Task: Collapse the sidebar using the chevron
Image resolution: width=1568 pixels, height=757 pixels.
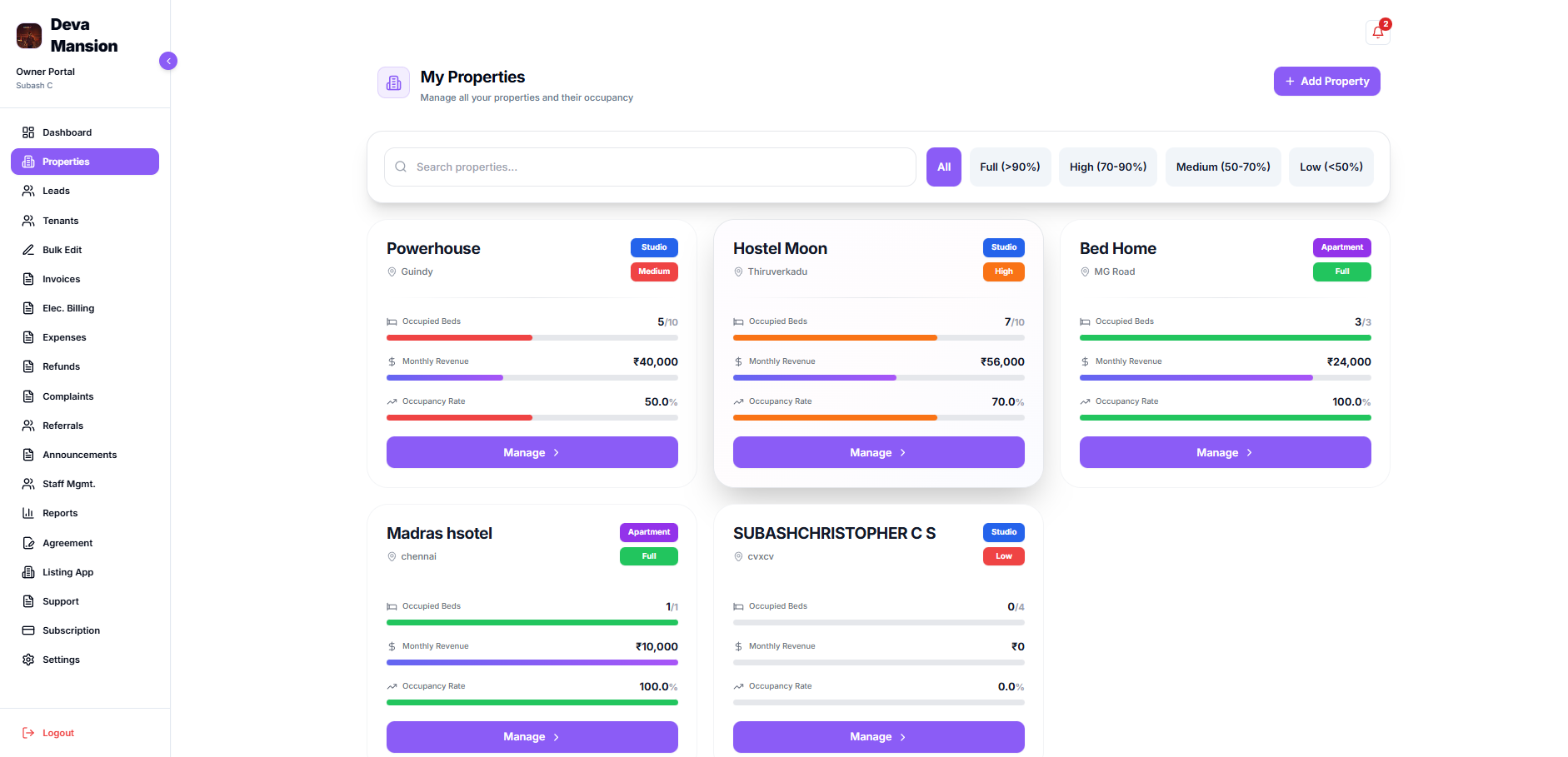Action: 168,61
